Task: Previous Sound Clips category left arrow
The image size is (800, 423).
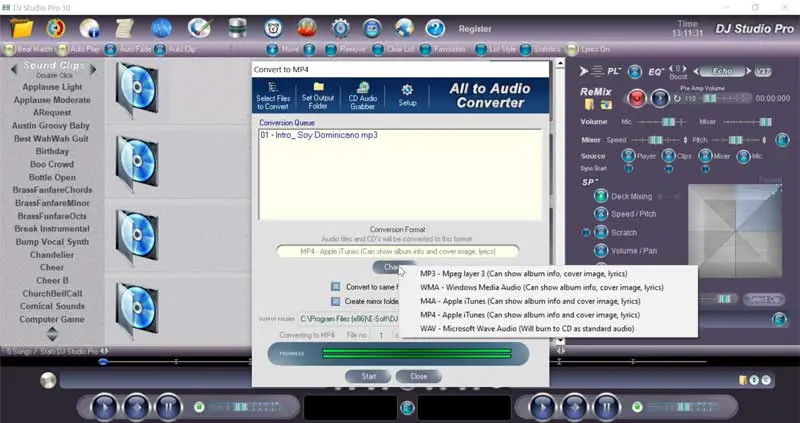Action: pyautogui.click(x=14, y=68)
